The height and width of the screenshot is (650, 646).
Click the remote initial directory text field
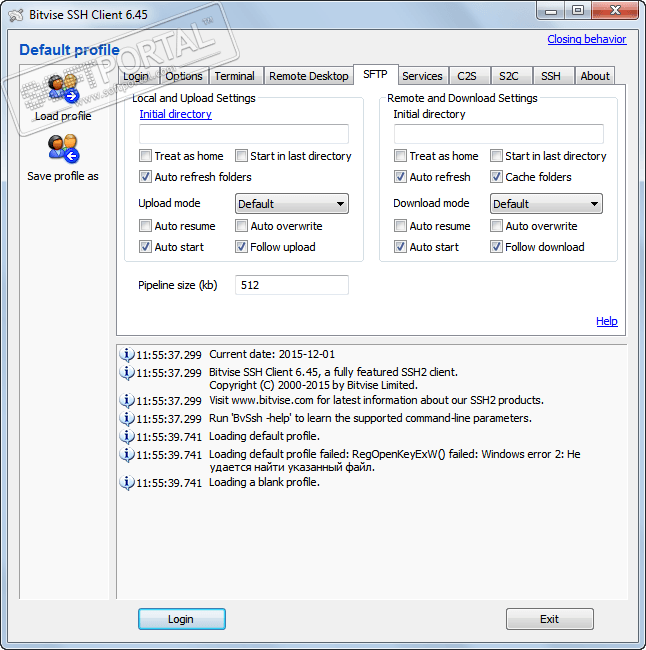pos(499,134)
